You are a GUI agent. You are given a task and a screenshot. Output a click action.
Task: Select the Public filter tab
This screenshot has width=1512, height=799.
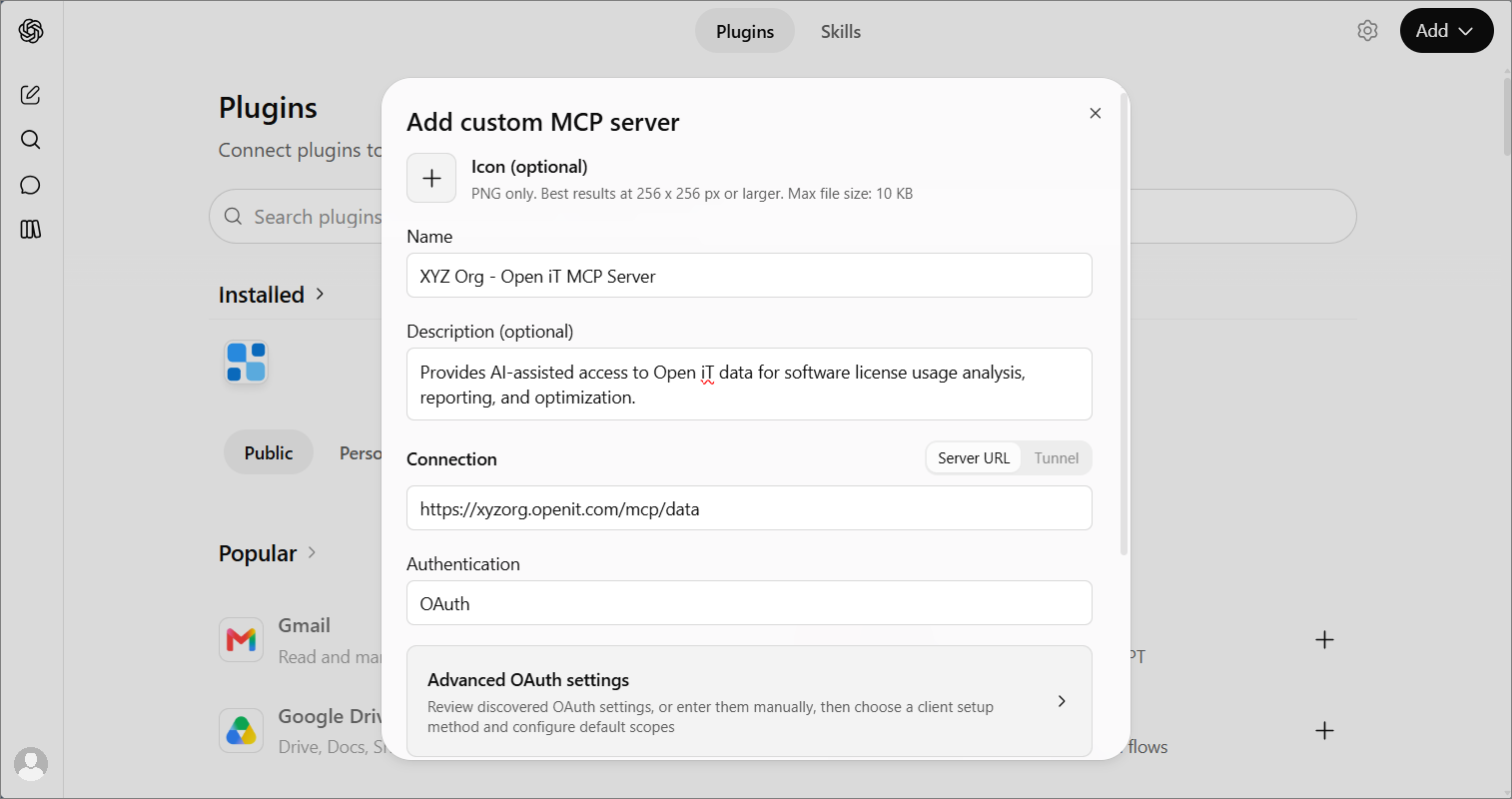269,452
